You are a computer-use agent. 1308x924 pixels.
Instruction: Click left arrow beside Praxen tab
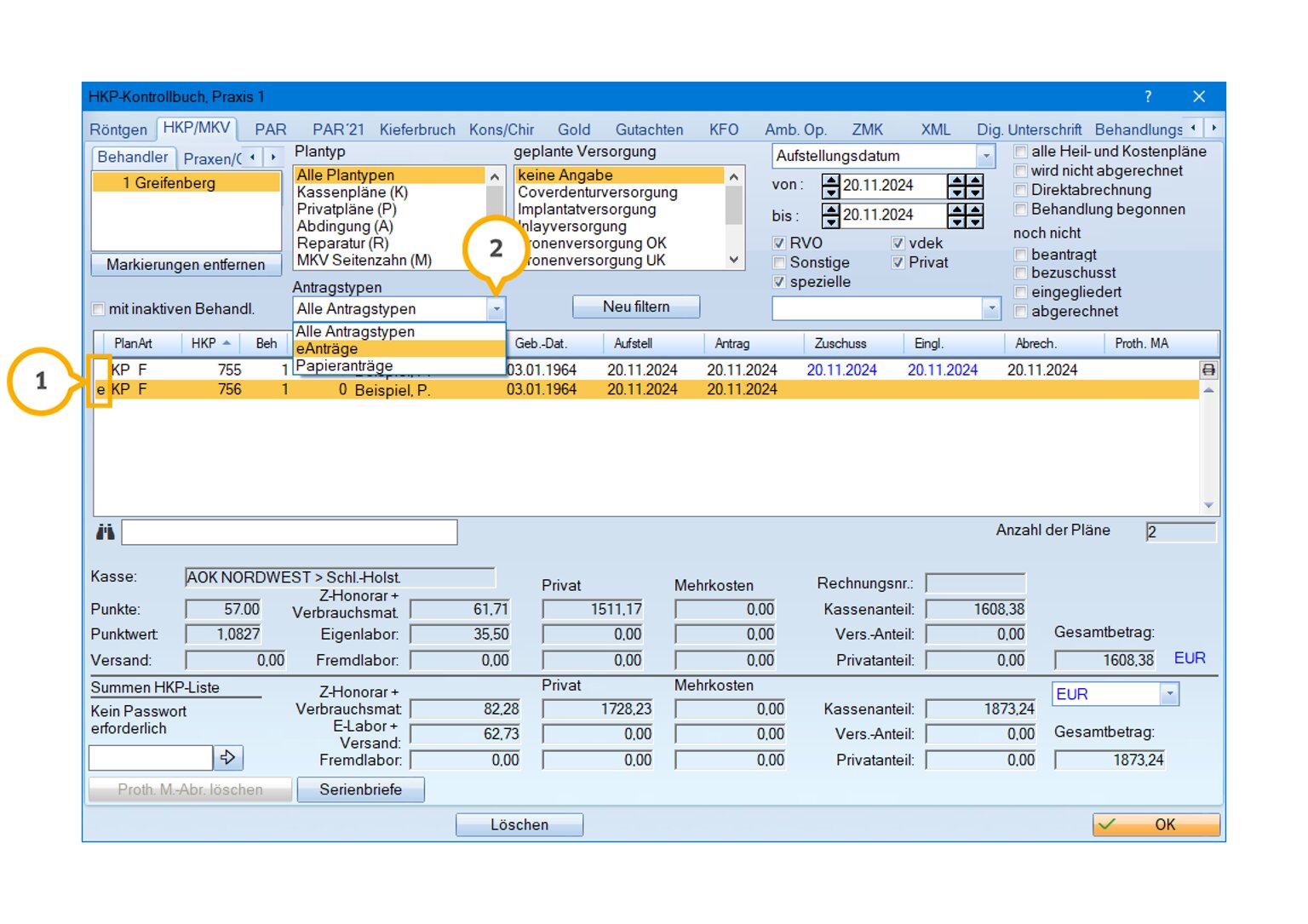tap(252, 158)
